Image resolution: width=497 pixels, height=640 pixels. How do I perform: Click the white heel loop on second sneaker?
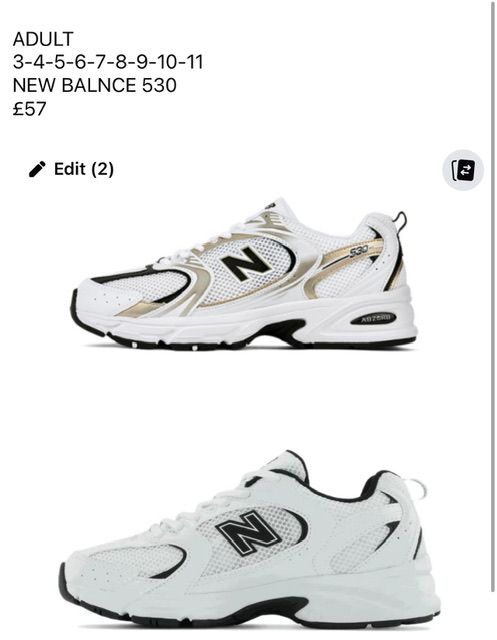point(416,489)
